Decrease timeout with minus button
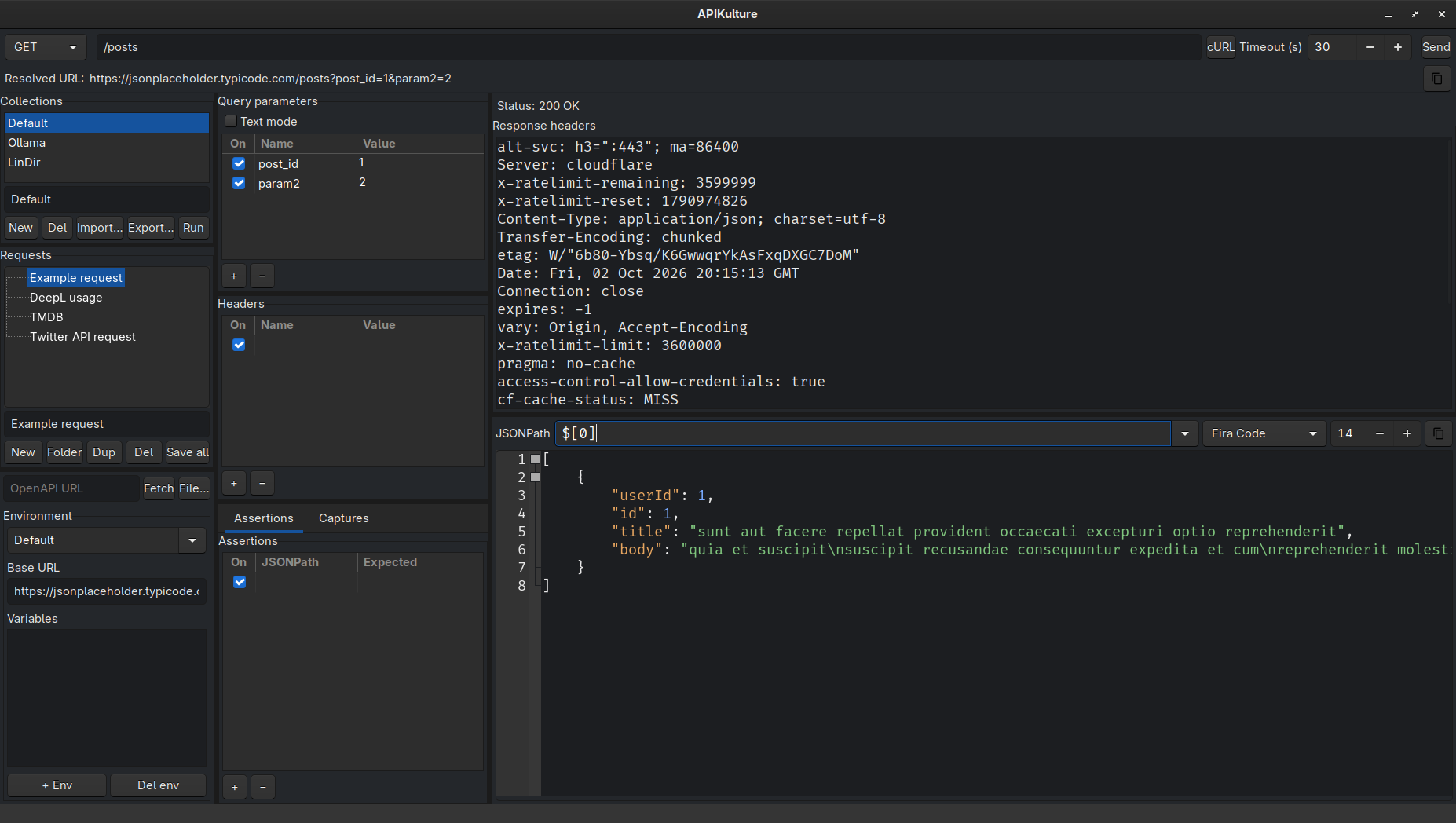Viewport: 1456px width, 823px height. pyautogui.click(x=1370, y=47)
